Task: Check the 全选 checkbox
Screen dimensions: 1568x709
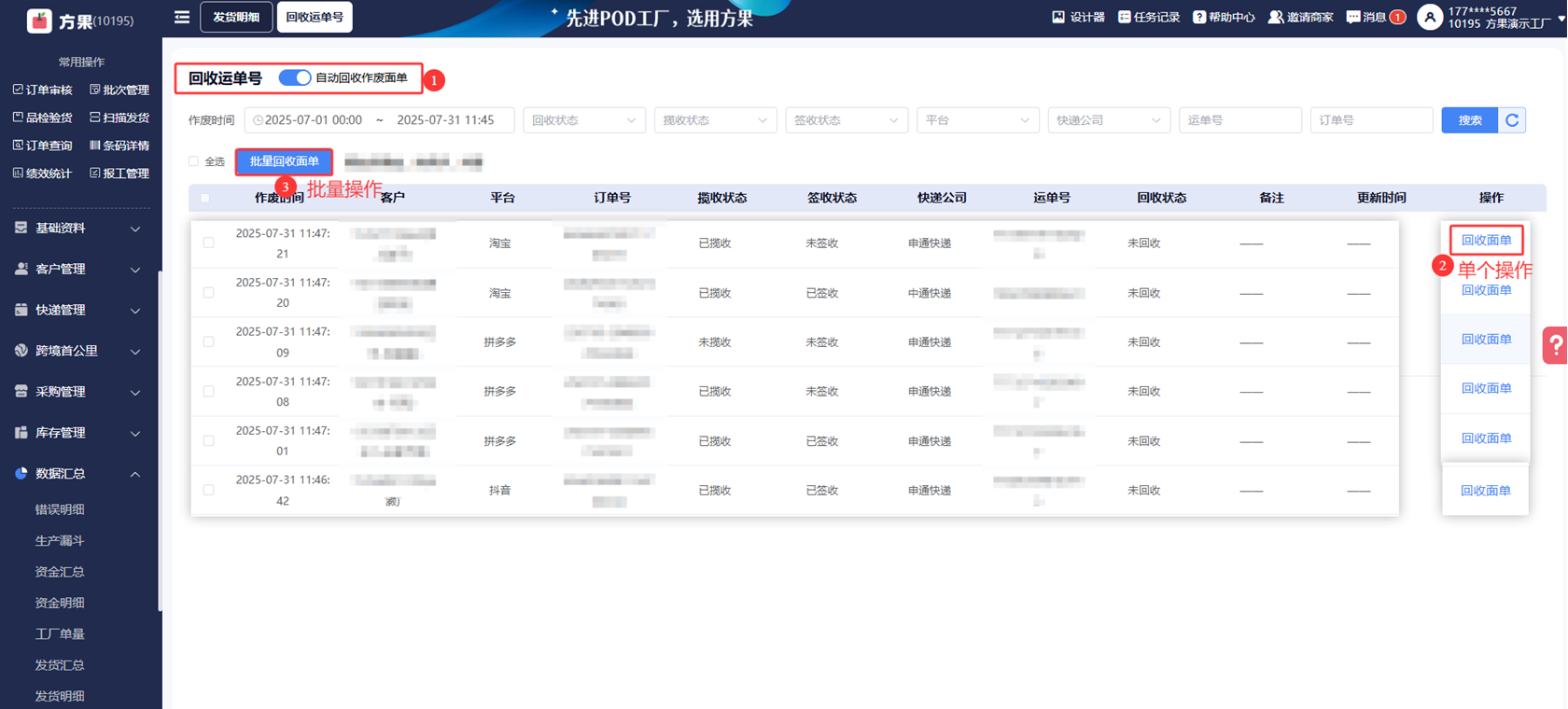Action: [194, 161]
